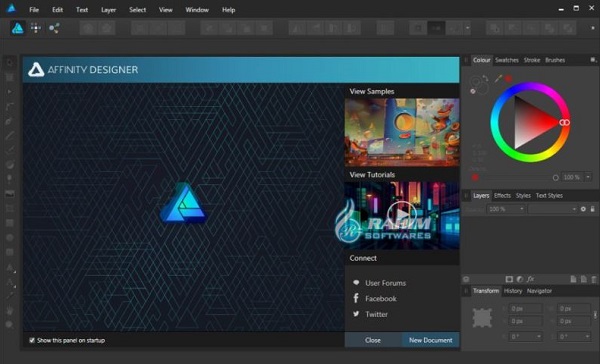This screenshot has height=364, width=600.
Task: Uncheck Show this panel on startup
Action: (32, 340)
